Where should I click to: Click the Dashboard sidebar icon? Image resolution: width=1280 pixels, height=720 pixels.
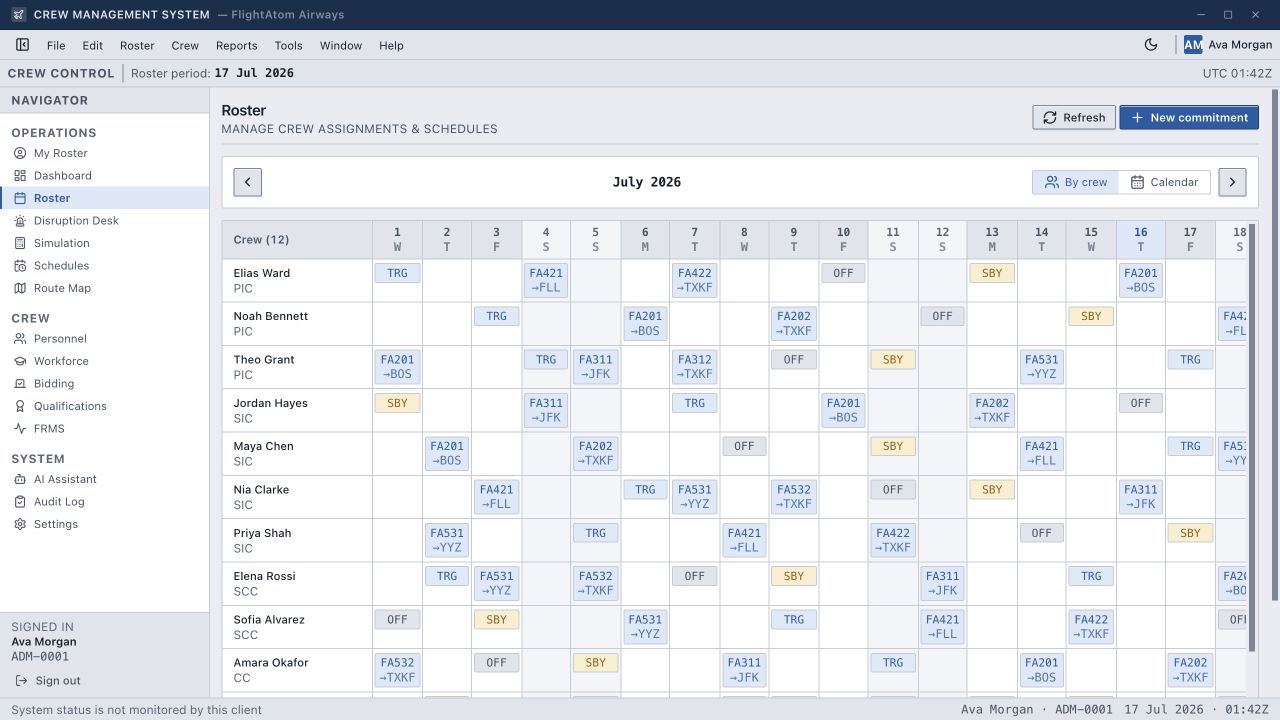pos(20,176)
